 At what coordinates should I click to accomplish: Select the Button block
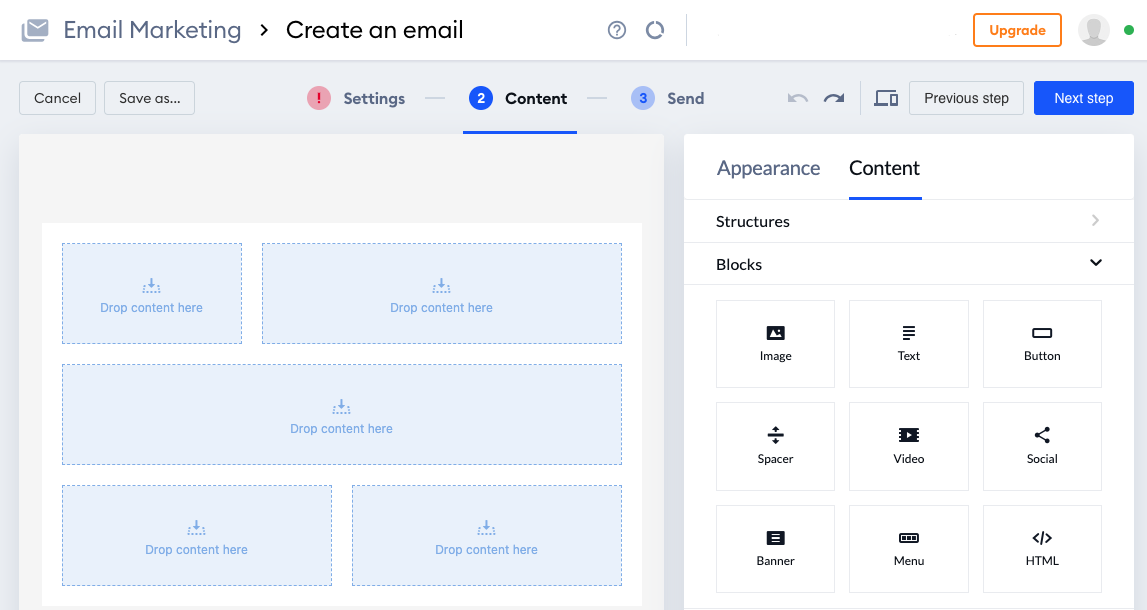point(1042,344)
